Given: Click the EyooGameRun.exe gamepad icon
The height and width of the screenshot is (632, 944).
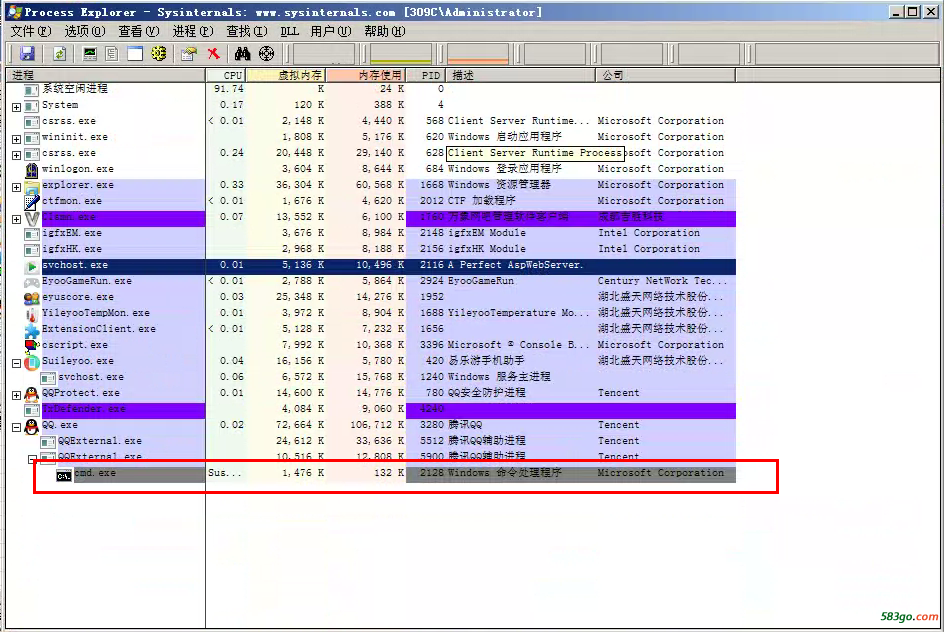Looking at the screenshot, I should point(32,282).
